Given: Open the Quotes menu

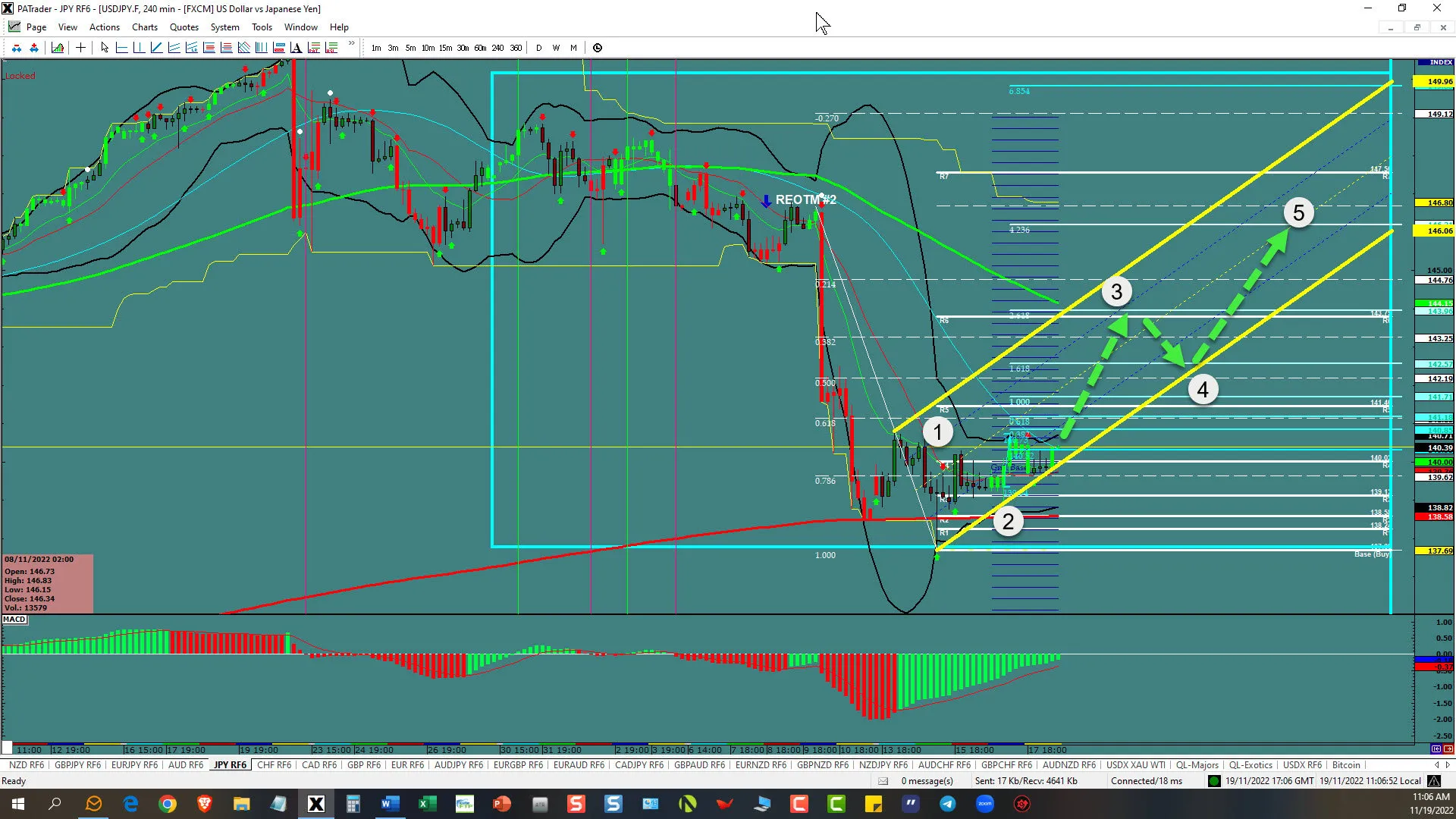Looking at the screenshot, I should (x=184, y=27).
